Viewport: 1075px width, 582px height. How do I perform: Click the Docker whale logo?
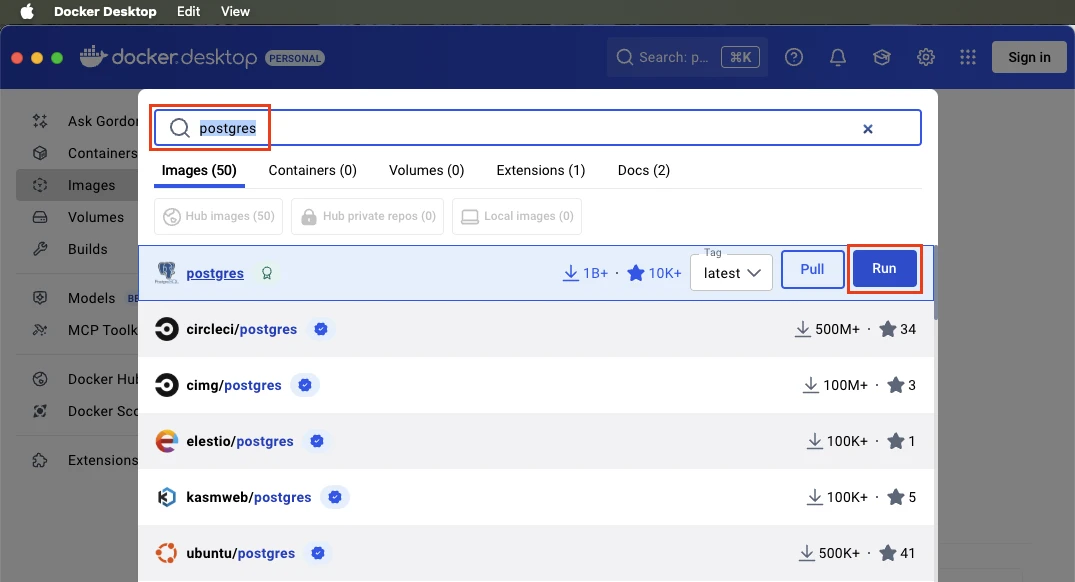click(93, 57)
